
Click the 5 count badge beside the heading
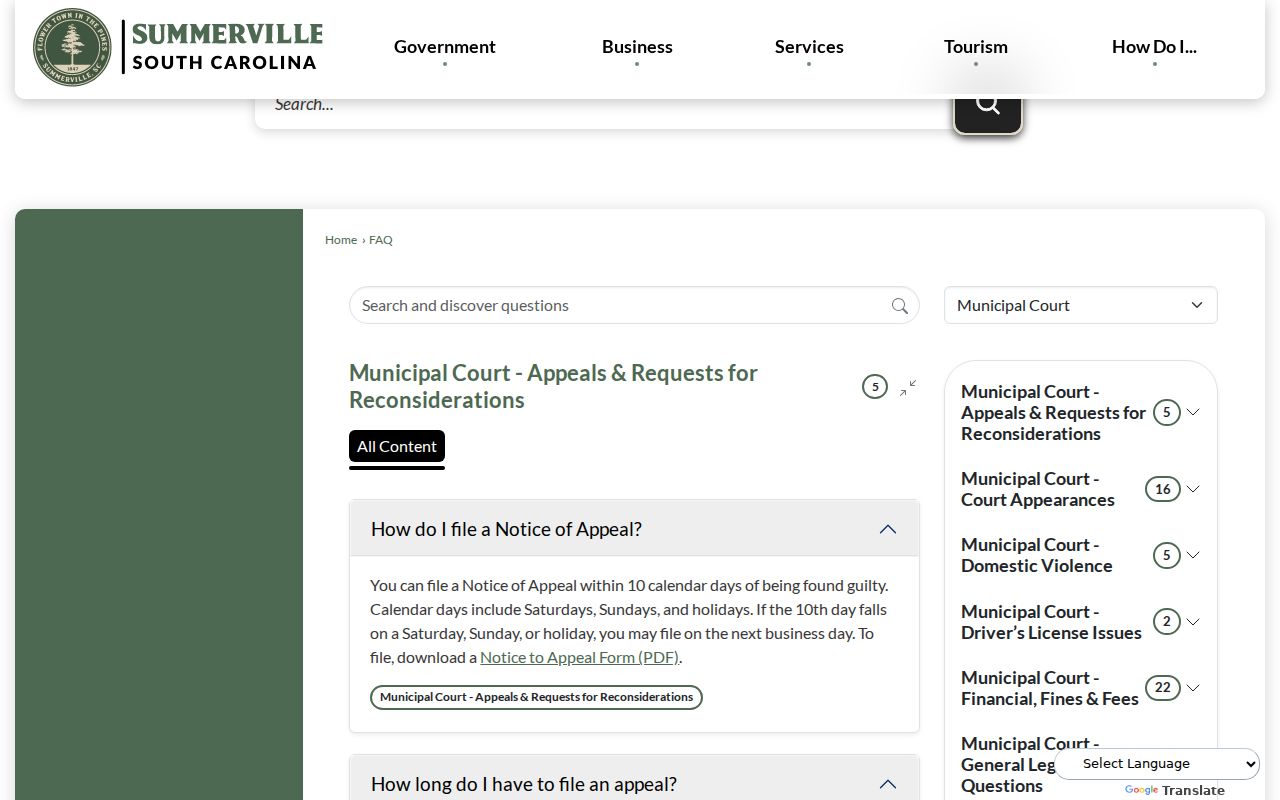(x=875, y=387)
